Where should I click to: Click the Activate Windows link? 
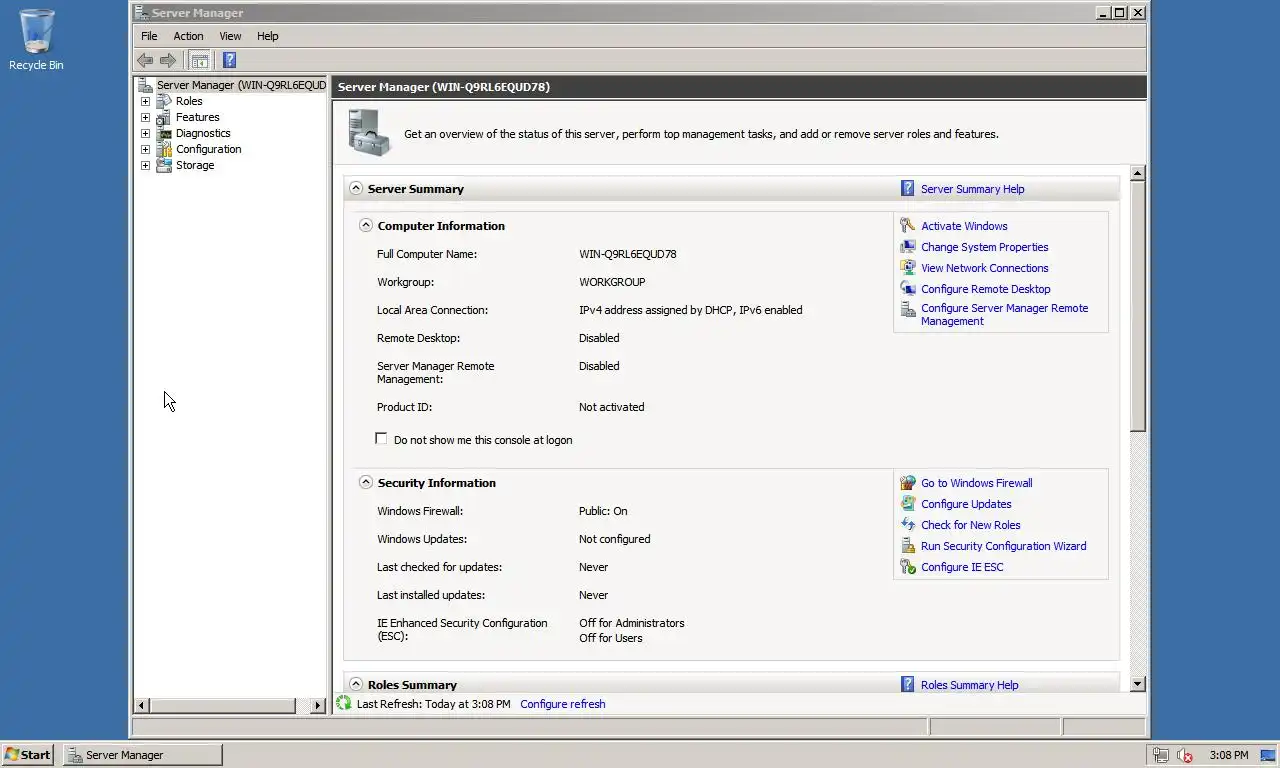click(964, 226)
